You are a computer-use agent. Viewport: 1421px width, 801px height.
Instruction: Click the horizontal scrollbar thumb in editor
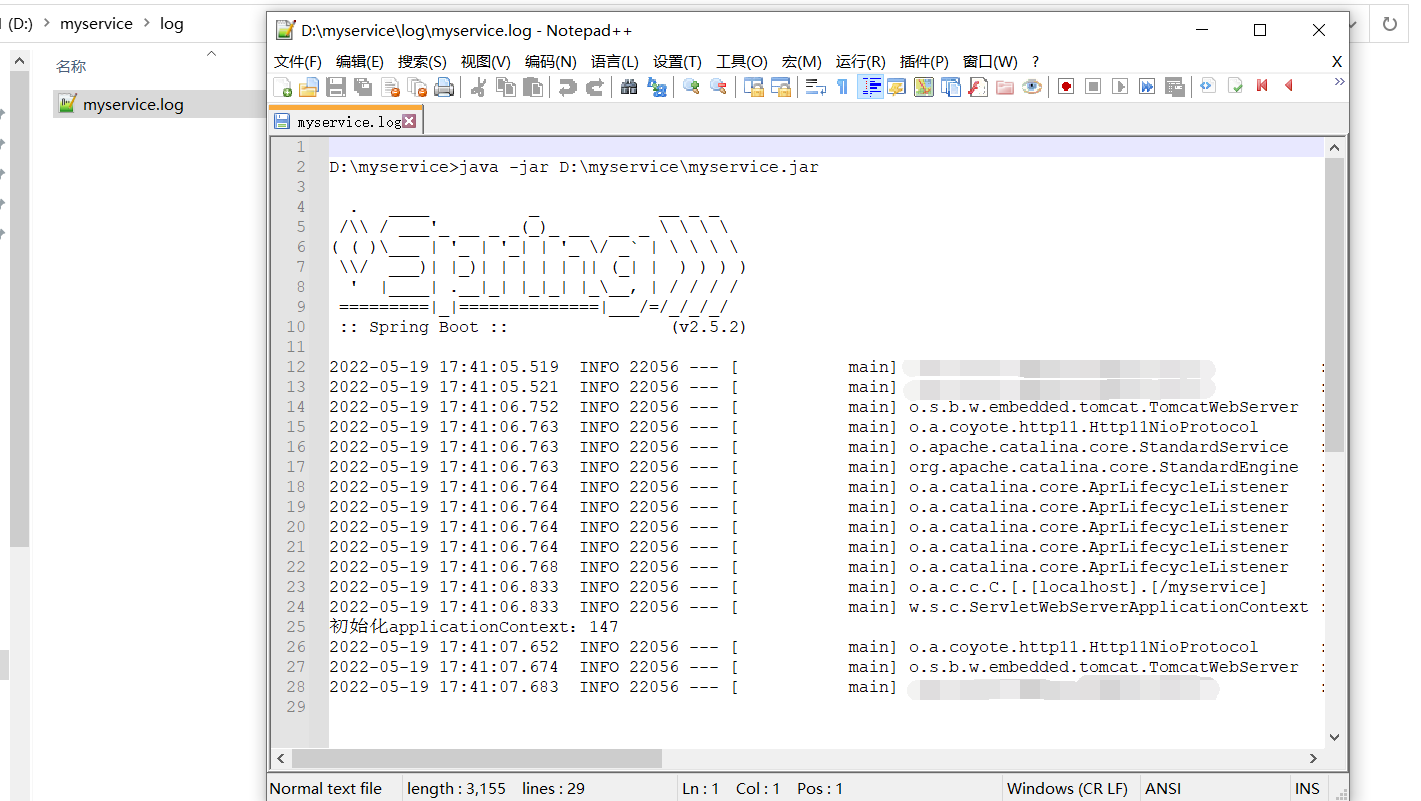[477, 758]
